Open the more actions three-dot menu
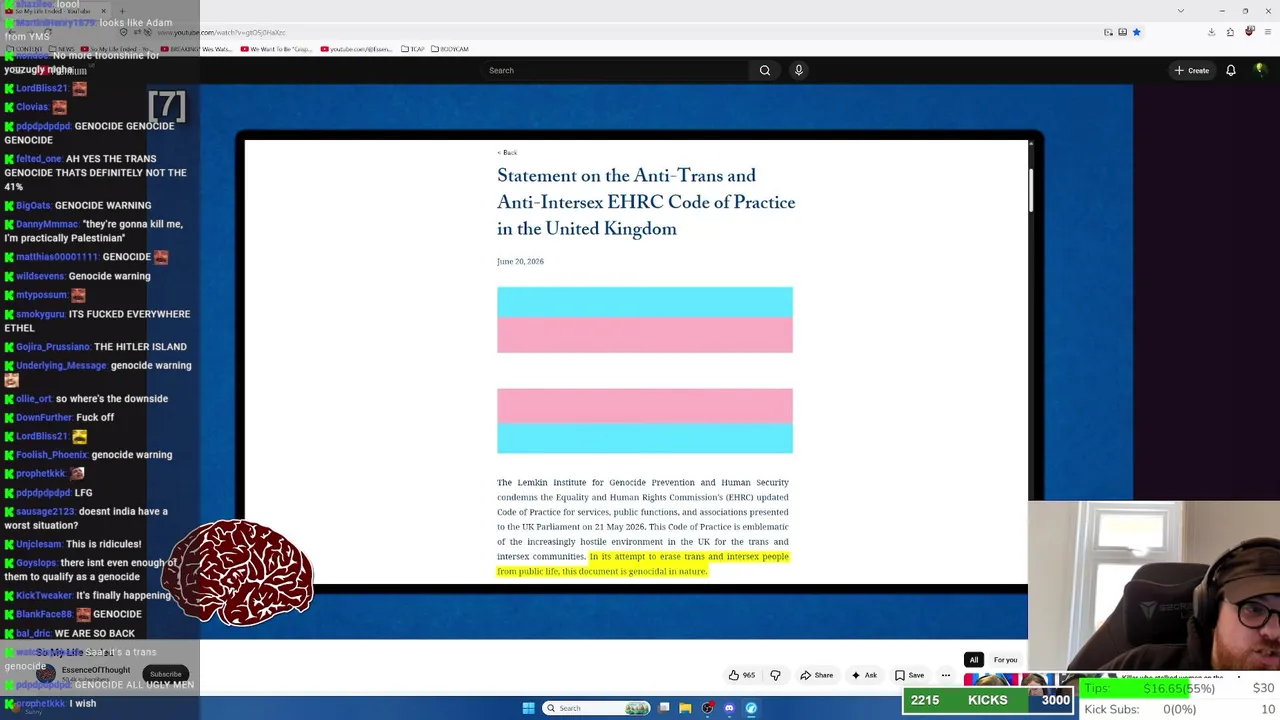1280x720 pixels. point(946,675)
